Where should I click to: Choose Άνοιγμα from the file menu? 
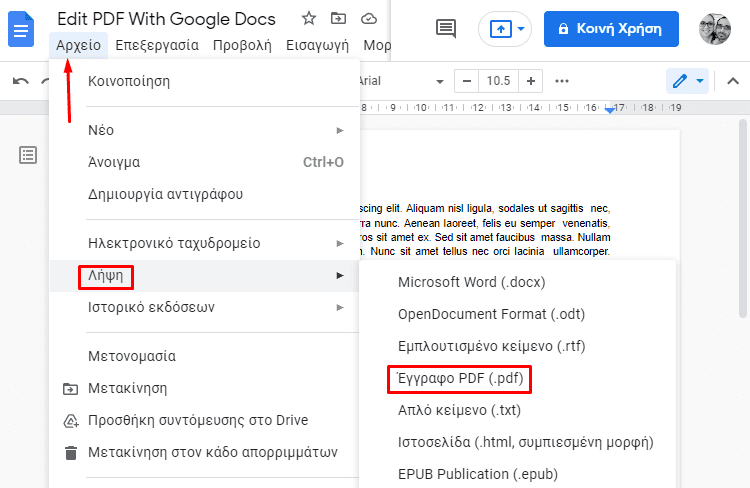coord(205,162)
